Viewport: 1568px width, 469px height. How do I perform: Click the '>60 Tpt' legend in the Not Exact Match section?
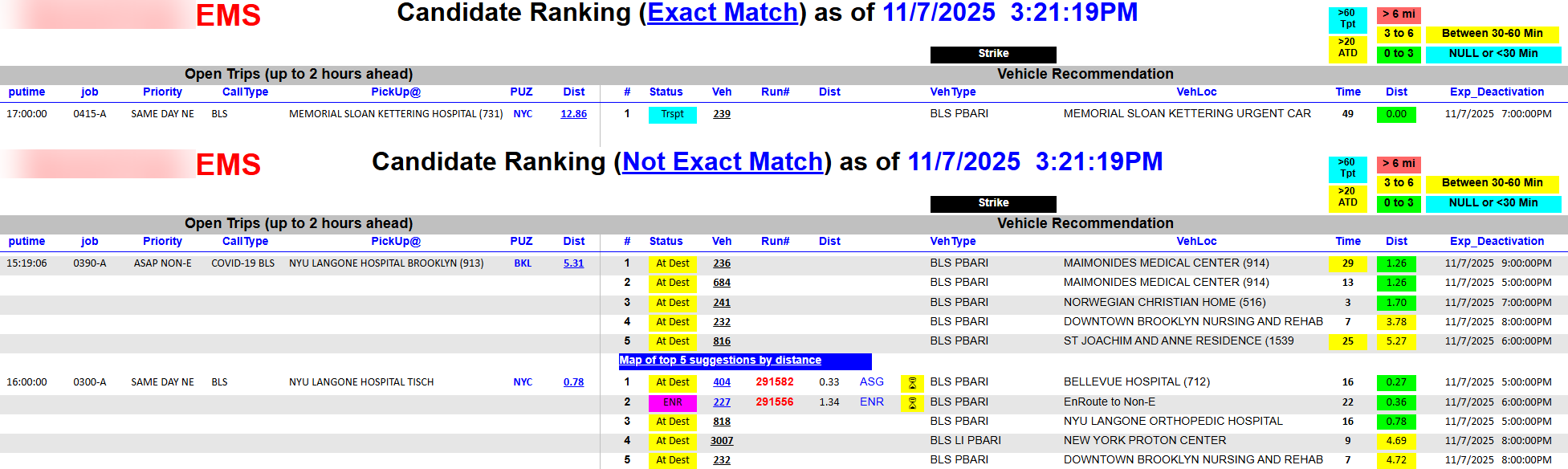[1347, 169]
